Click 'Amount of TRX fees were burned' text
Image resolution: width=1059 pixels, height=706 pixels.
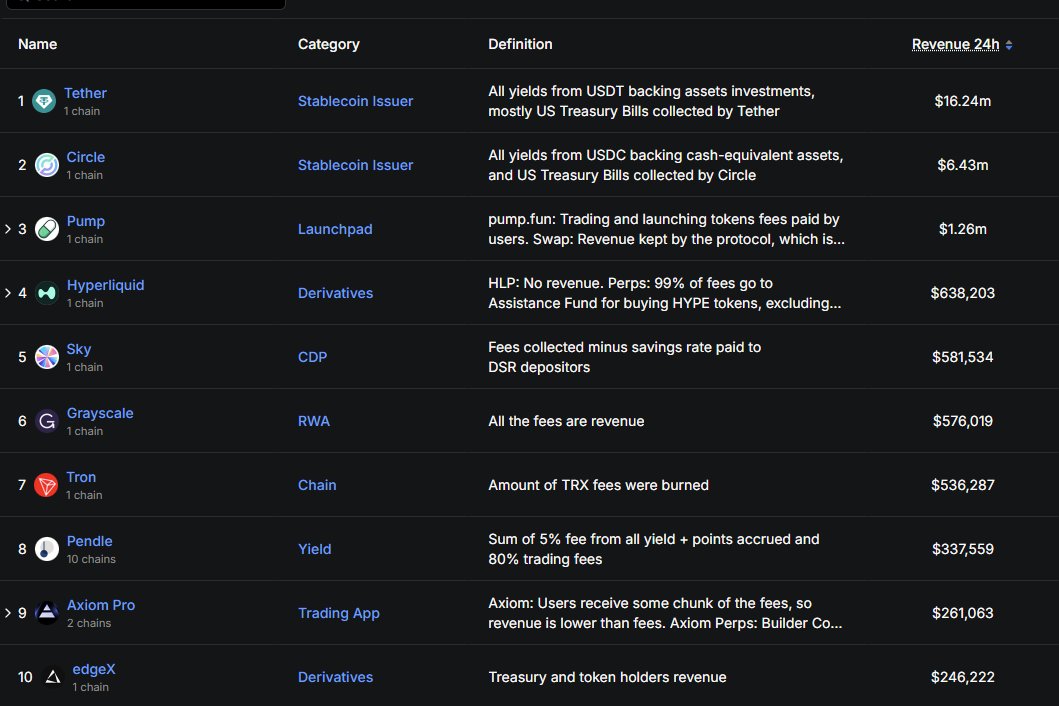click(598, 485)
